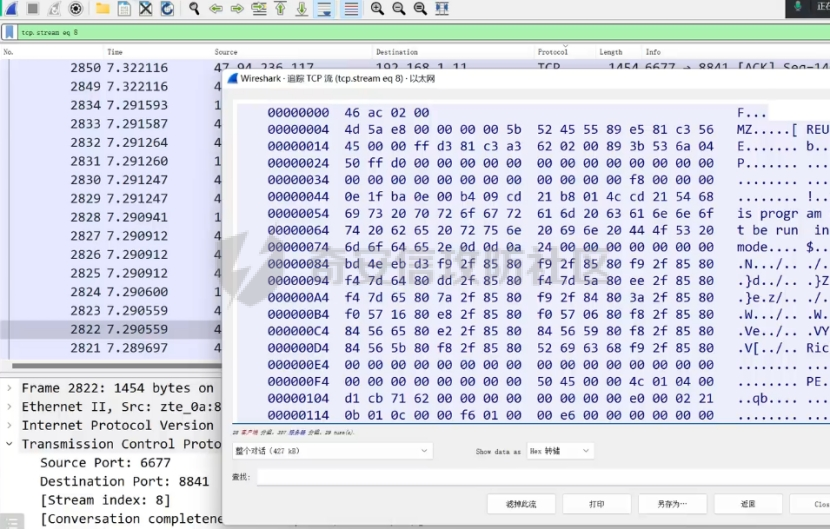Toggle packet list colorization icon

[351, 8]
